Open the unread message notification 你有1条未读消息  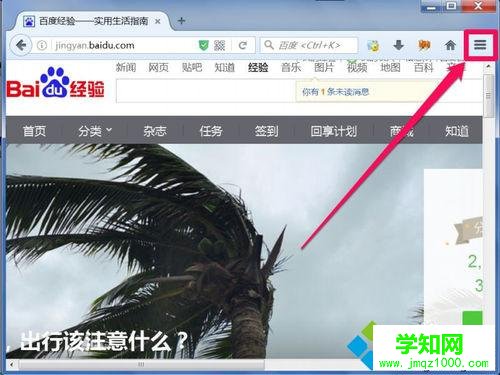[335, 91]
